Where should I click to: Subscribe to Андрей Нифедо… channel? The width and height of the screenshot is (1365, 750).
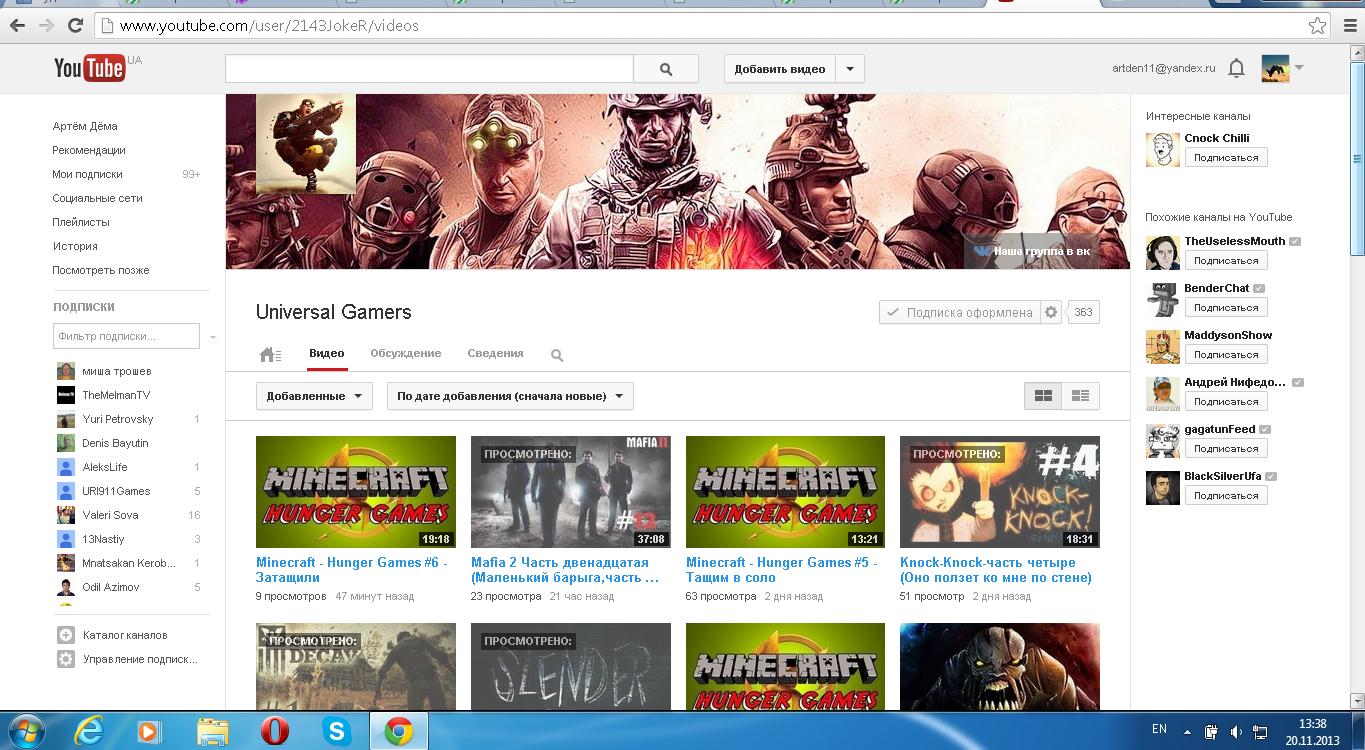(x=1226, y=401)
